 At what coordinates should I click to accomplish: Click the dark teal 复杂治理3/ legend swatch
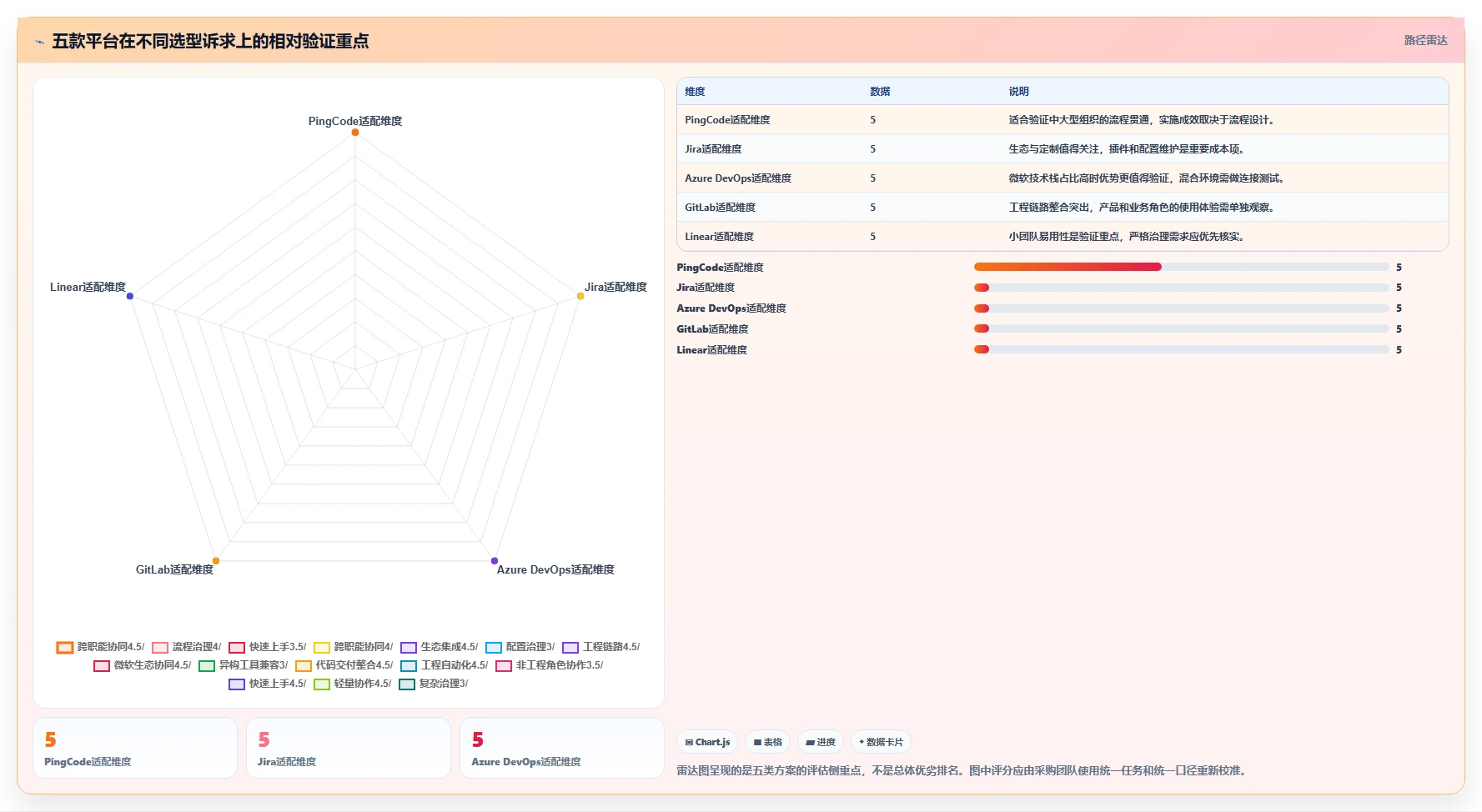coord(407,684)
